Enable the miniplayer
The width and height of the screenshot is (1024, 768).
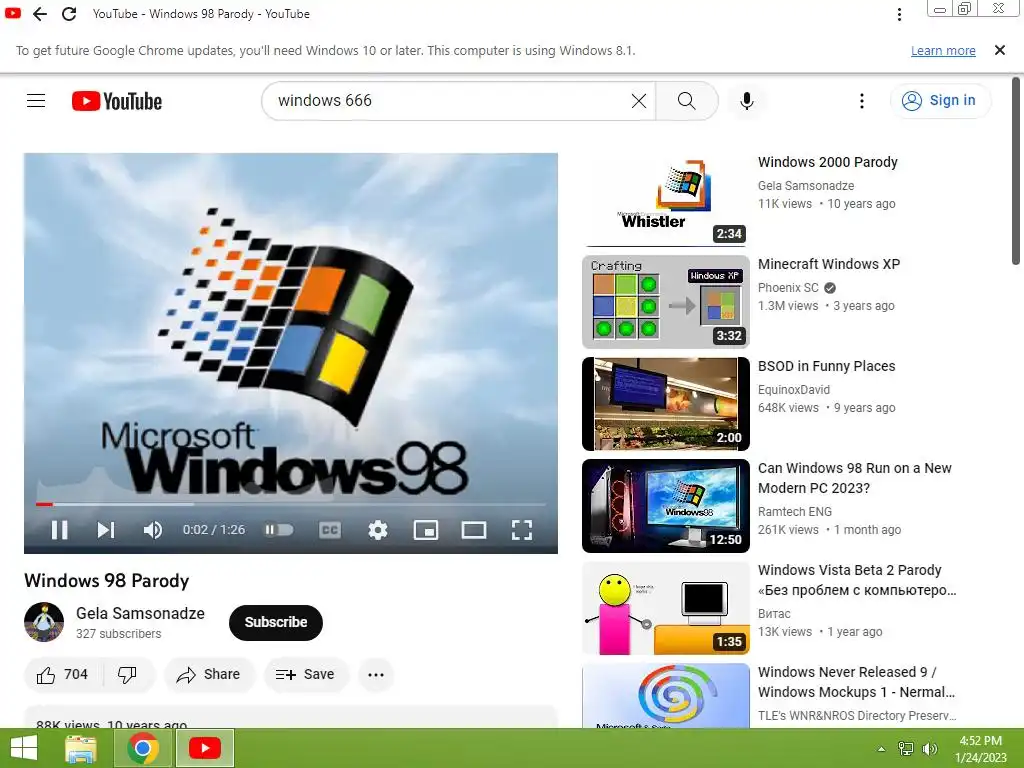pos(426,530)
